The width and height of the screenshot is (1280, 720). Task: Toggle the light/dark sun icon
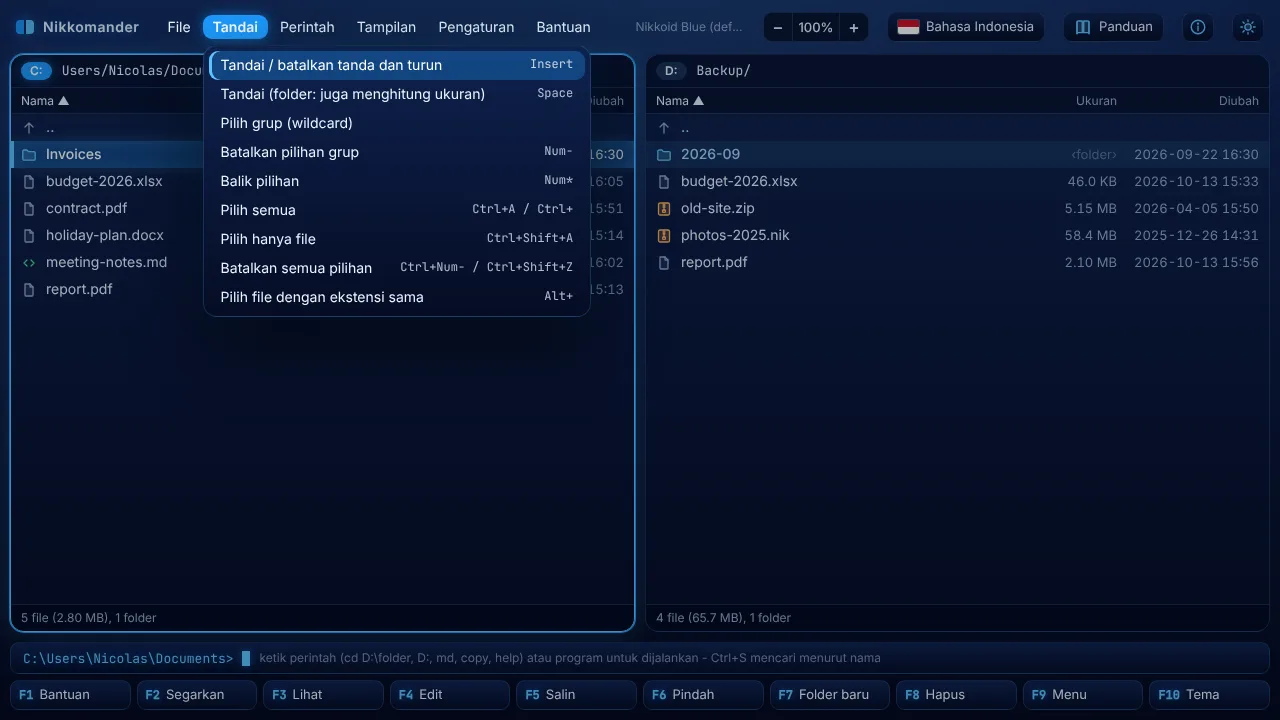pos(1248,27)
